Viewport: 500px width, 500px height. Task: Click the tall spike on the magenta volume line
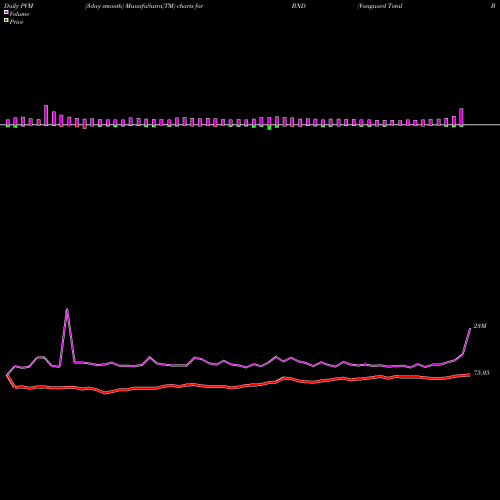67,310
